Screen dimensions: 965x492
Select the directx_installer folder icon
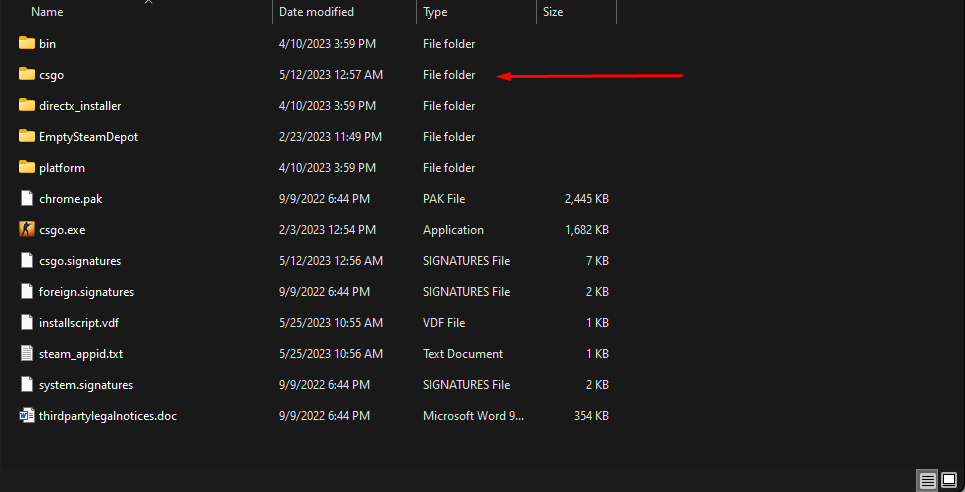pyautogui.click(x=27, y=106)
